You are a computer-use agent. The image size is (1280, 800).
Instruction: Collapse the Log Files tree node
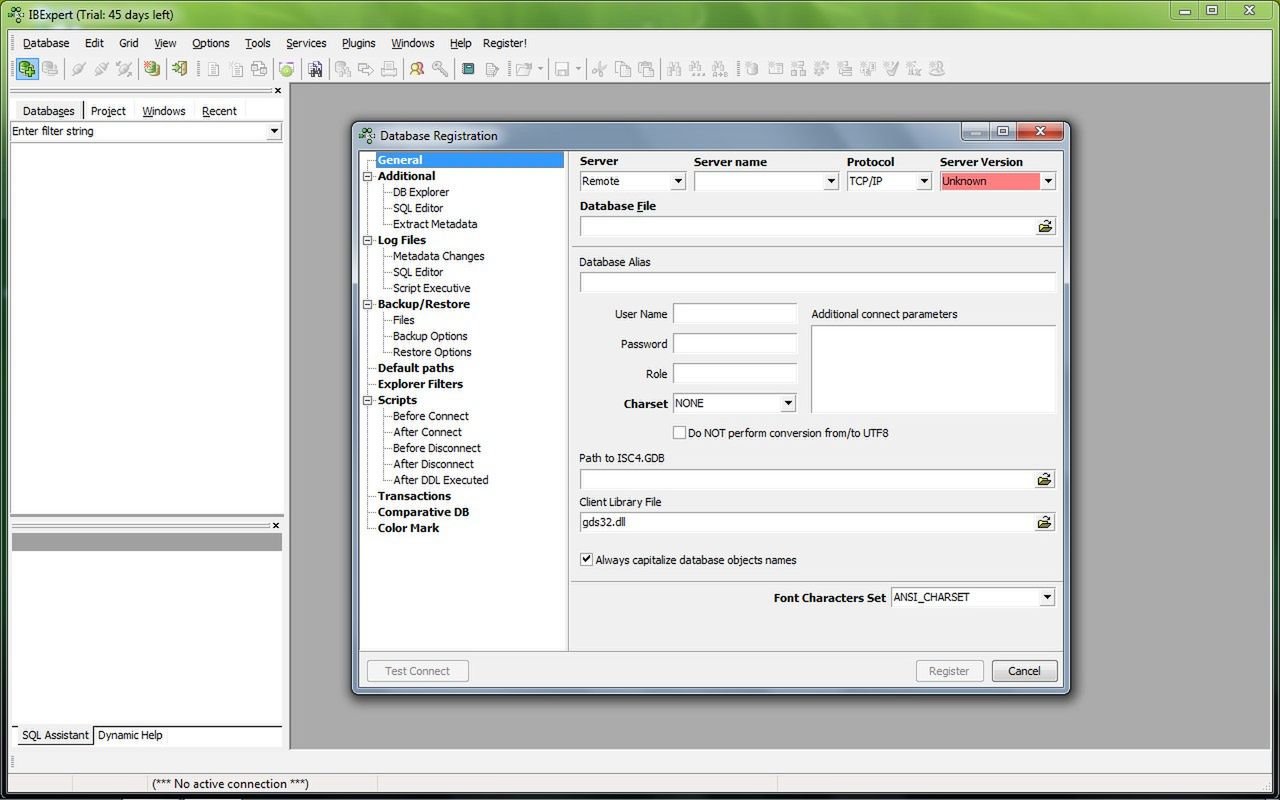pos(368,240)
